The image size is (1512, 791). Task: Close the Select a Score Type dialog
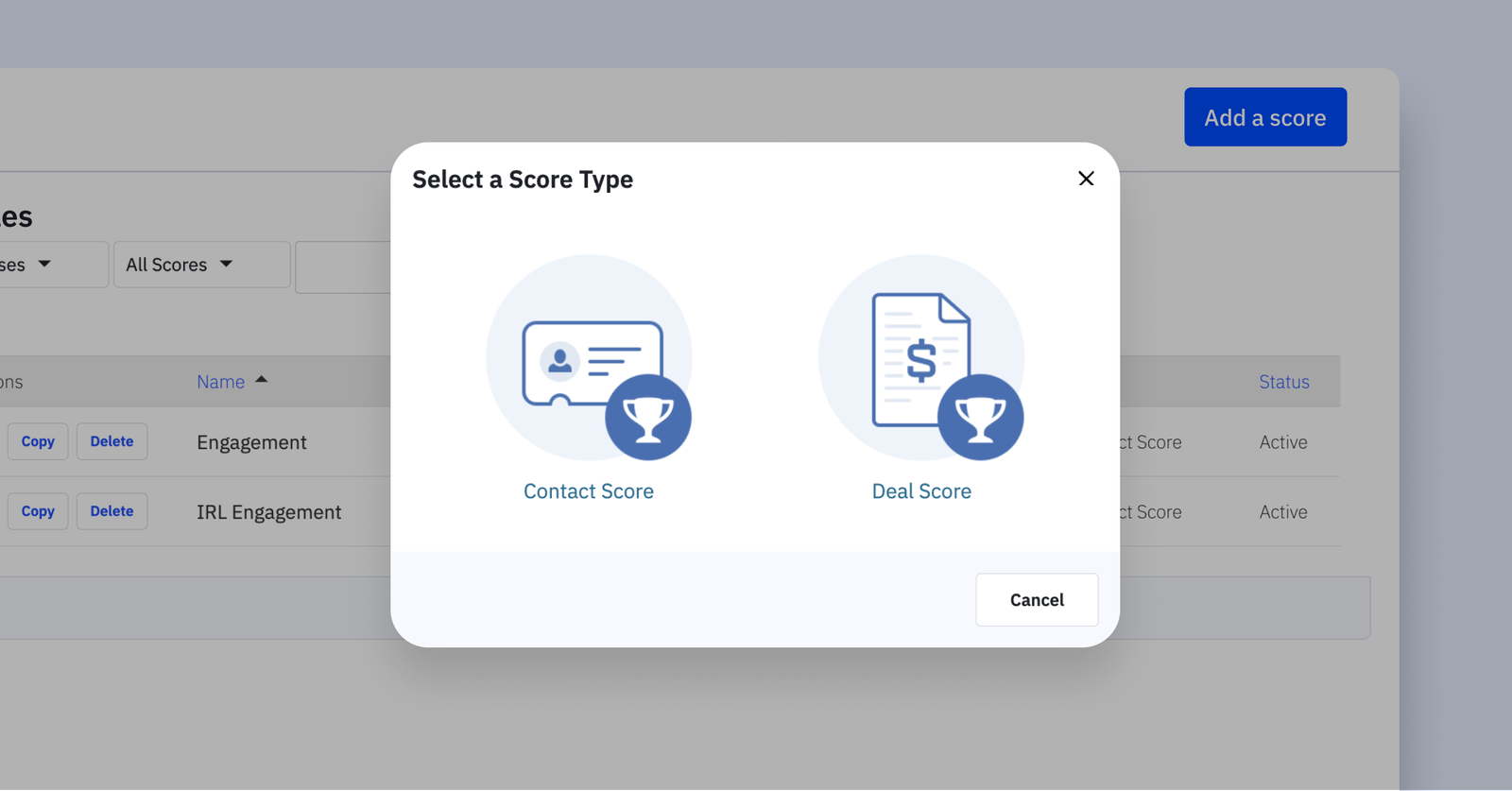coord(1086,179)
